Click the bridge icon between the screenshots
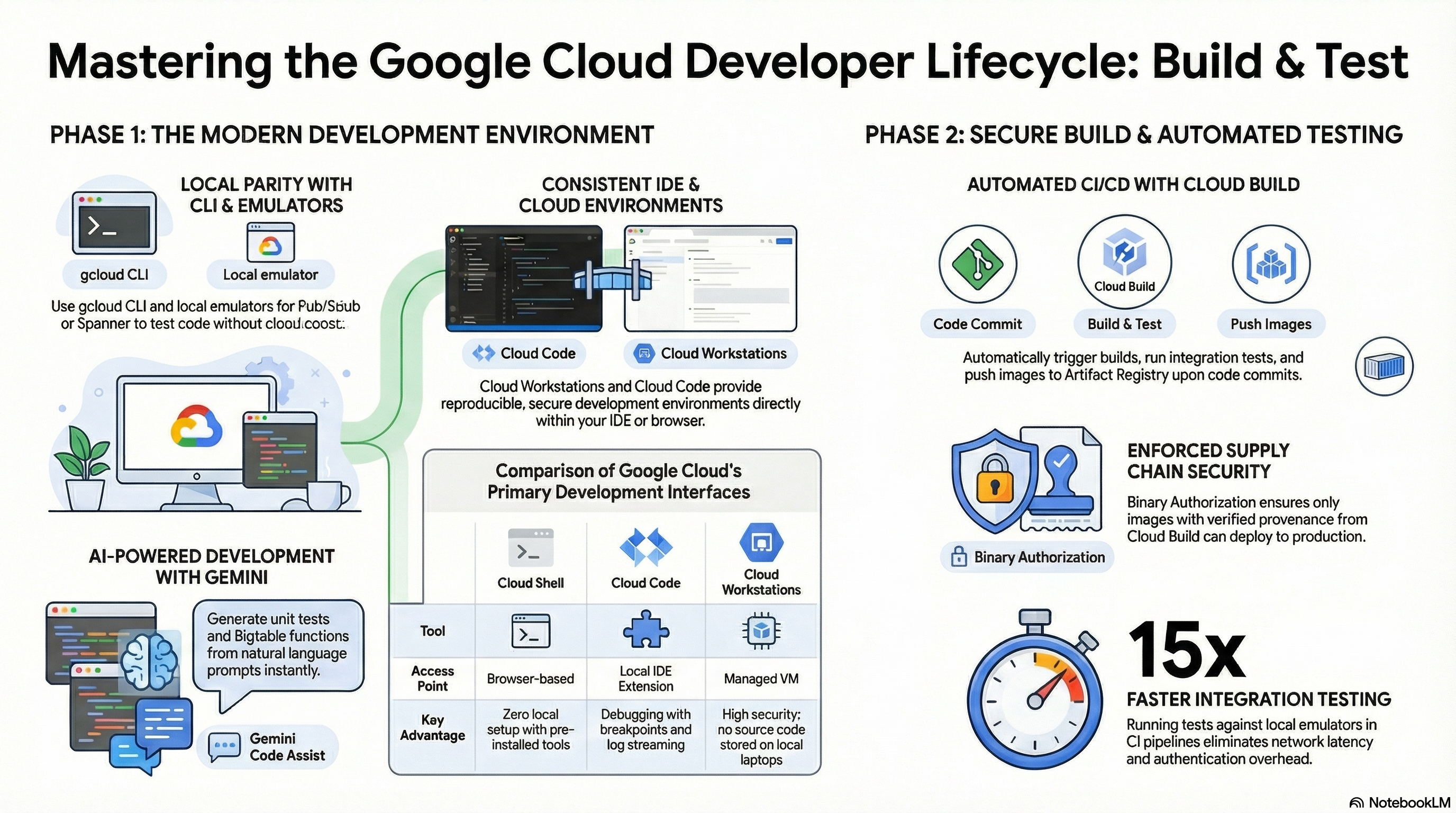Image resolution: width=1456 pixels, height=813 pixels. pos(613,279)
